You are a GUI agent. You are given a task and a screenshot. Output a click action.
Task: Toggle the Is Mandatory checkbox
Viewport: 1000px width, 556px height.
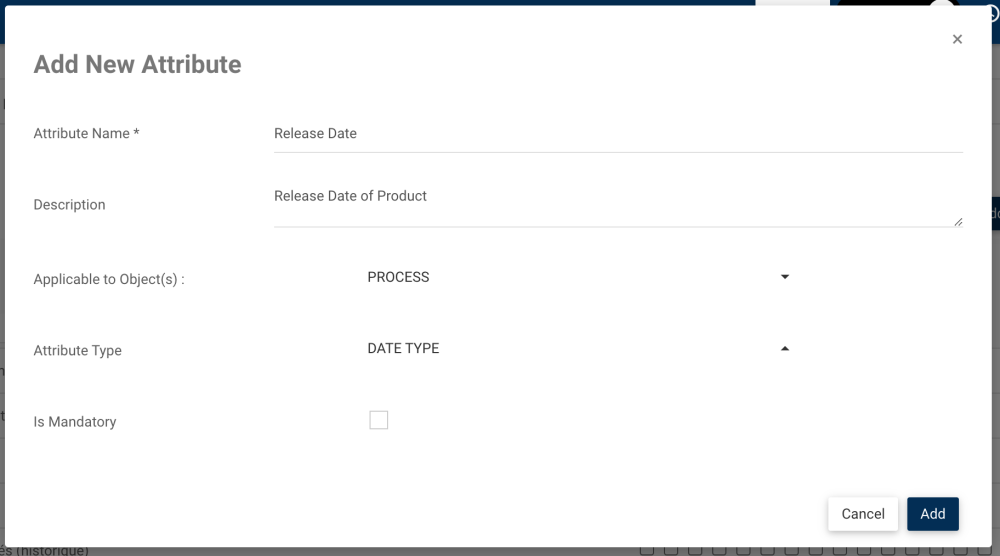(378, 420)
